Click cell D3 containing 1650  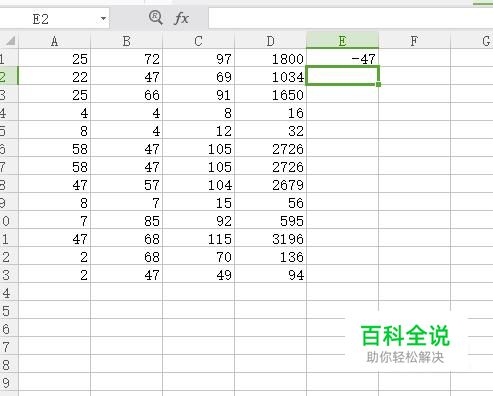point(270,94)
